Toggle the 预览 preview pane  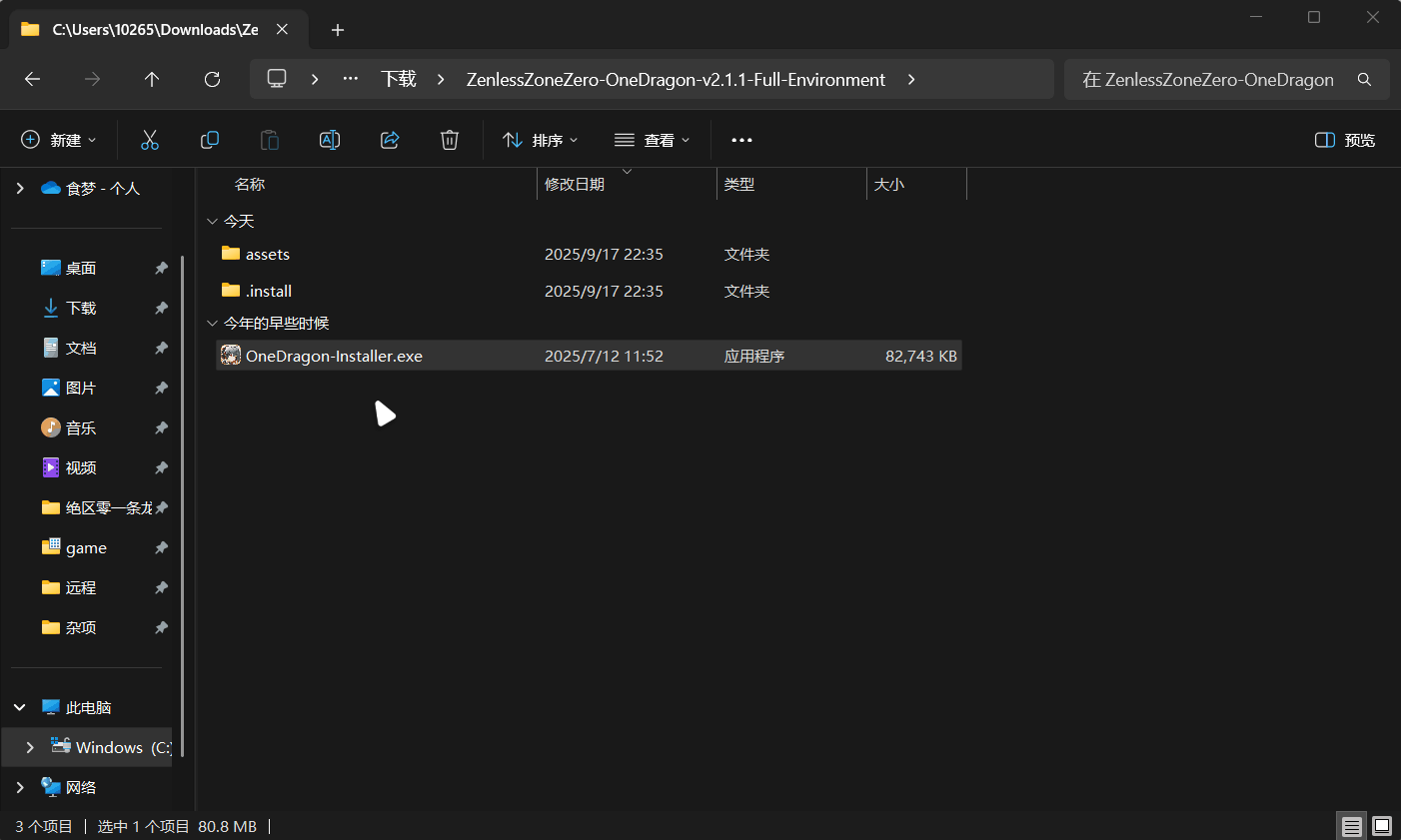click(x=1345, y=140)
